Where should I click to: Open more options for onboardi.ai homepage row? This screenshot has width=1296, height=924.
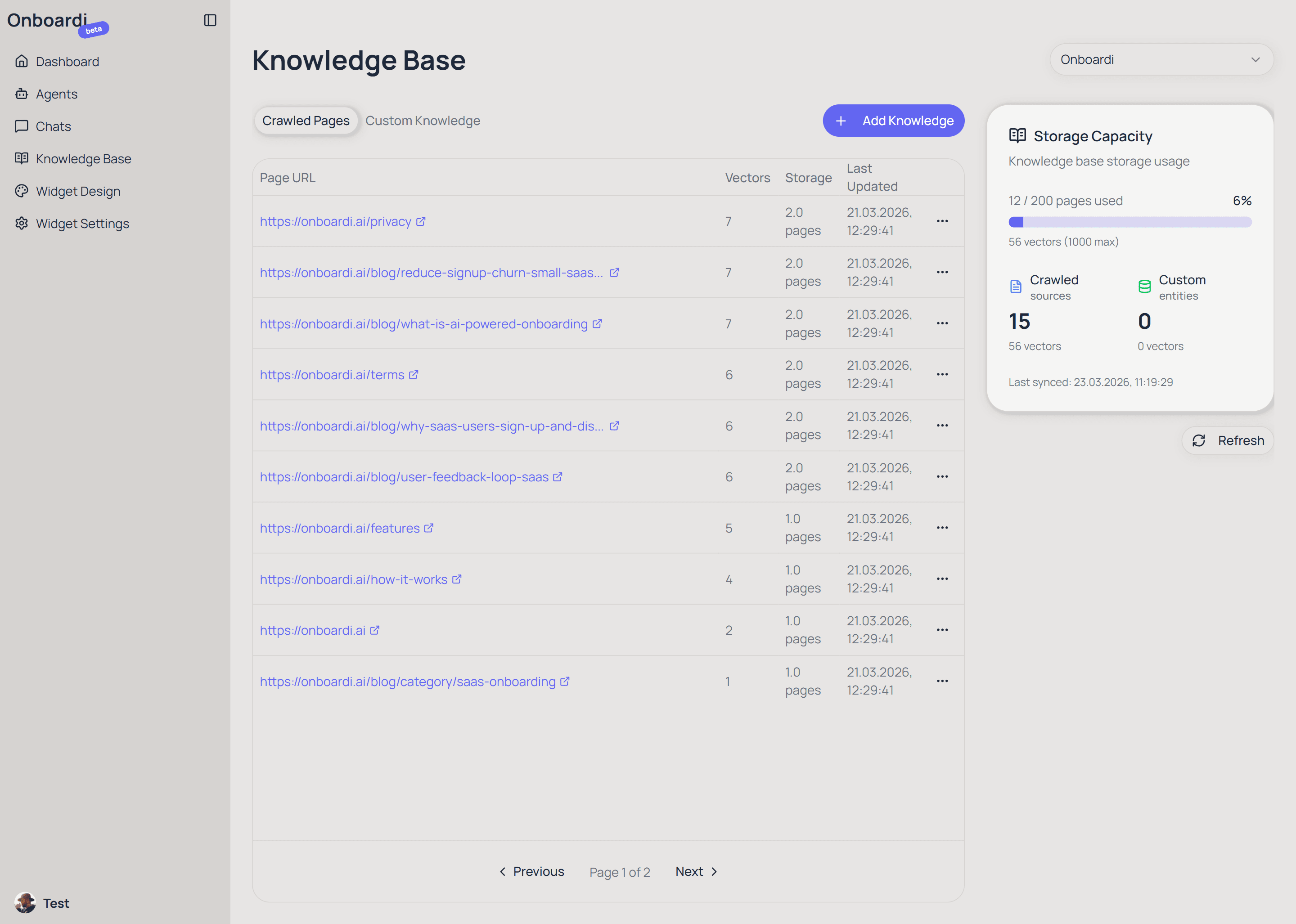tap(943, 630)
